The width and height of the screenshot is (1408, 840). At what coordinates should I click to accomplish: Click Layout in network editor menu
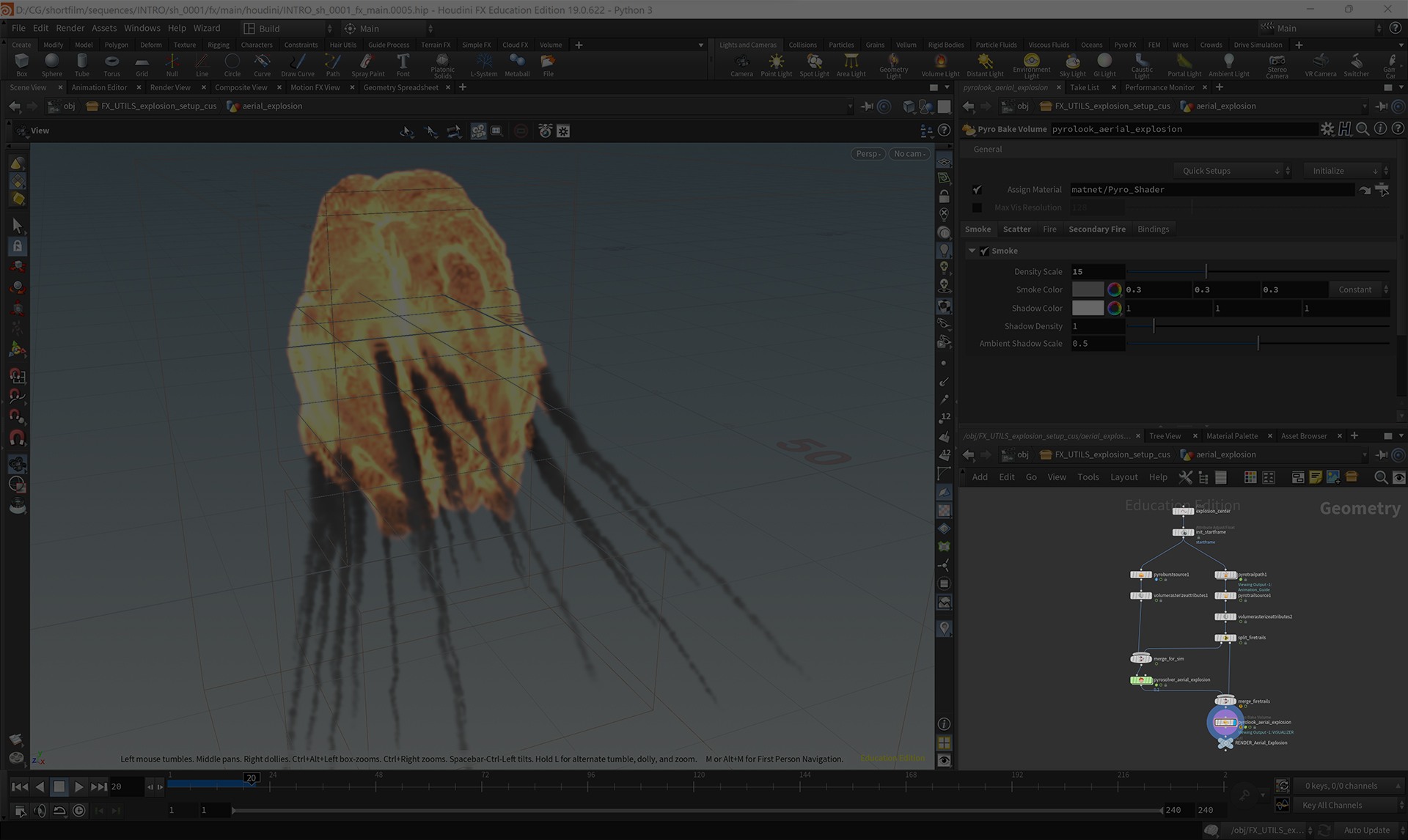pyautogui.click(x=1123, y=477)
